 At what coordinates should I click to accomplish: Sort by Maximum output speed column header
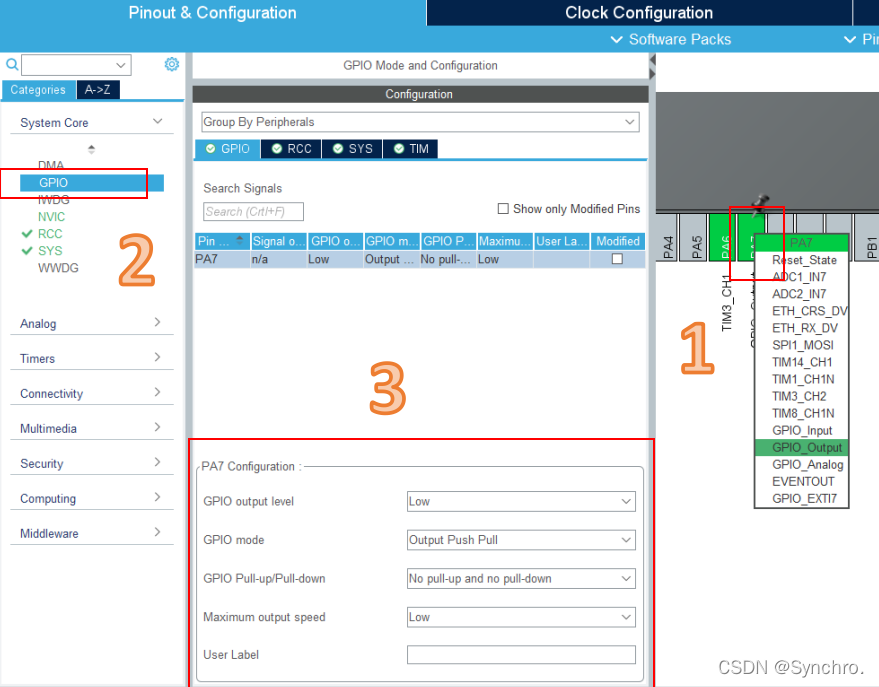pyautogui.click(x=505, y=241)
